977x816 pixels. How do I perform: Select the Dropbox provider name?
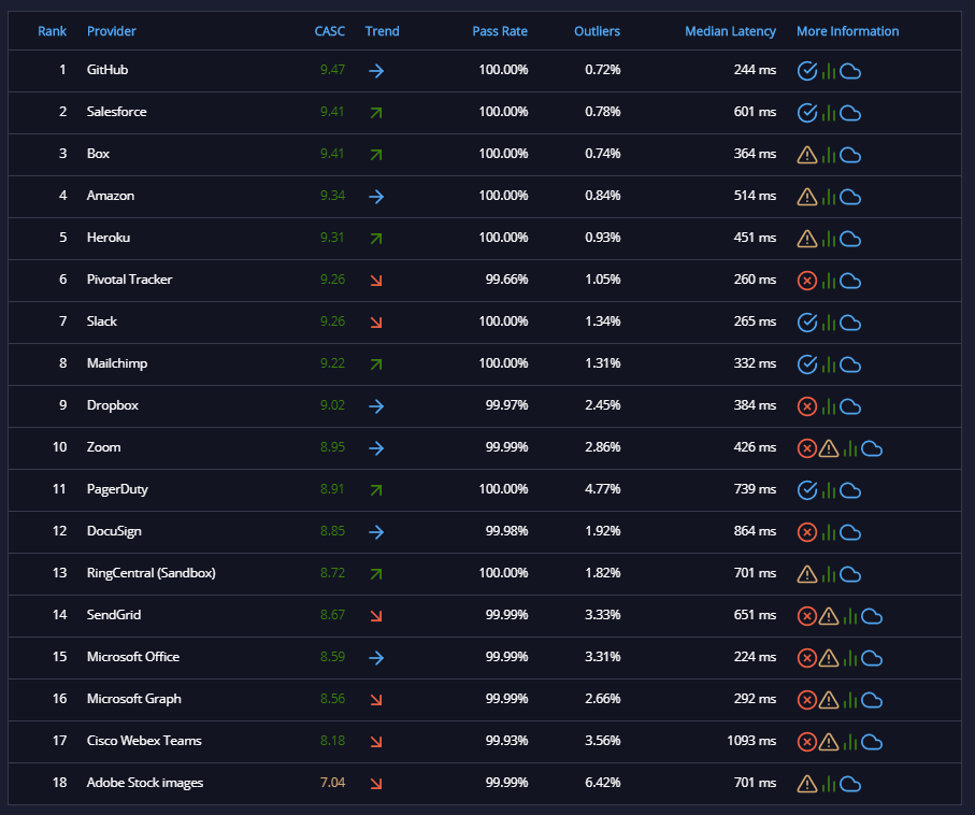112,405
